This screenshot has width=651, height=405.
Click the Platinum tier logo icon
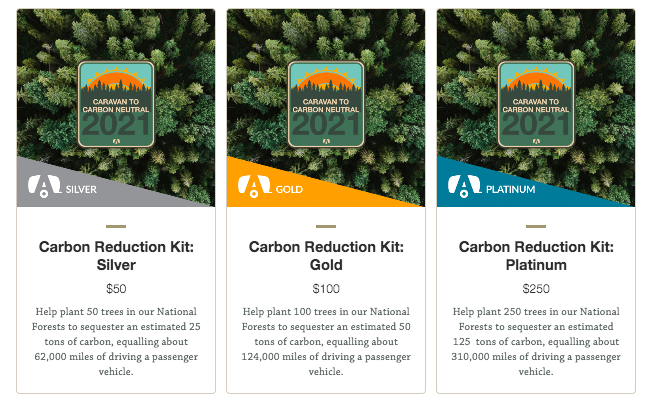[x=460, y=185]
